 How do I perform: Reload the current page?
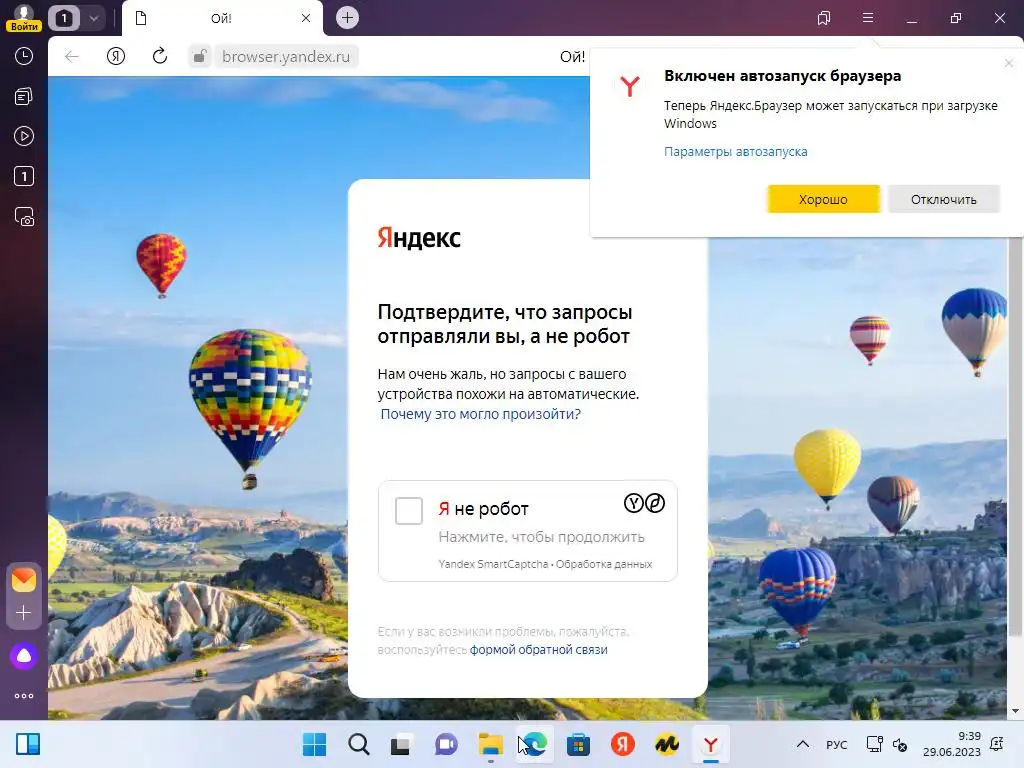click(x=160, y=57)
